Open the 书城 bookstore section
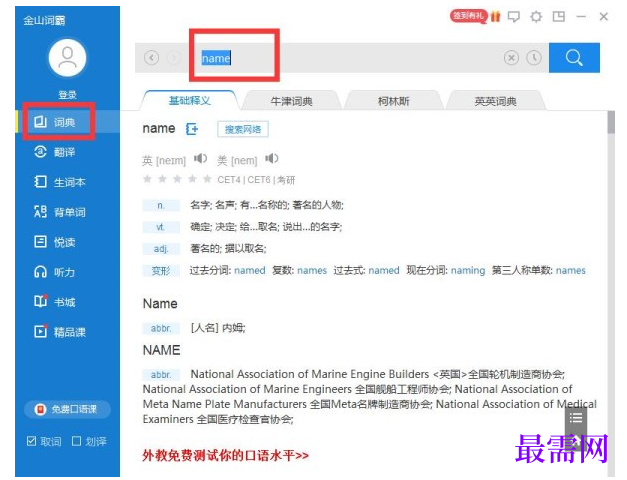The image size is (627, 480). 54,302
